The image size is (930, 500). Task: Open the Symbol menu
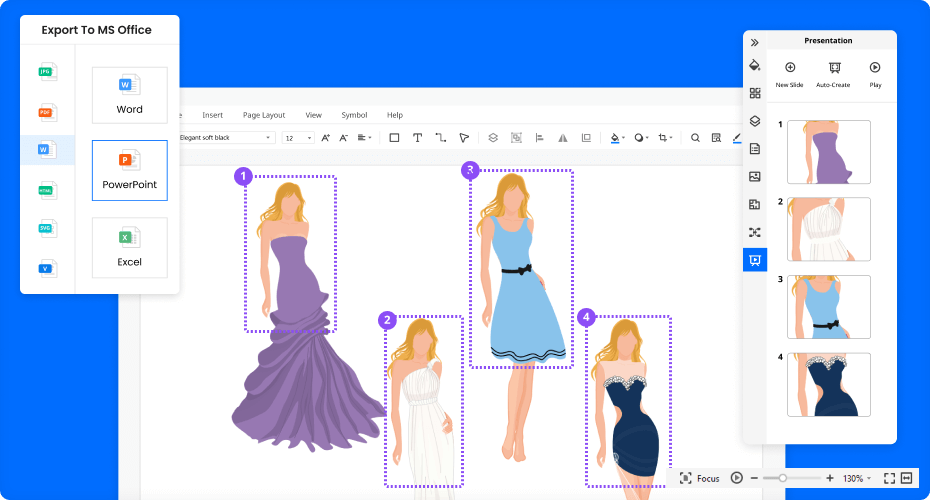click(354, 115)
